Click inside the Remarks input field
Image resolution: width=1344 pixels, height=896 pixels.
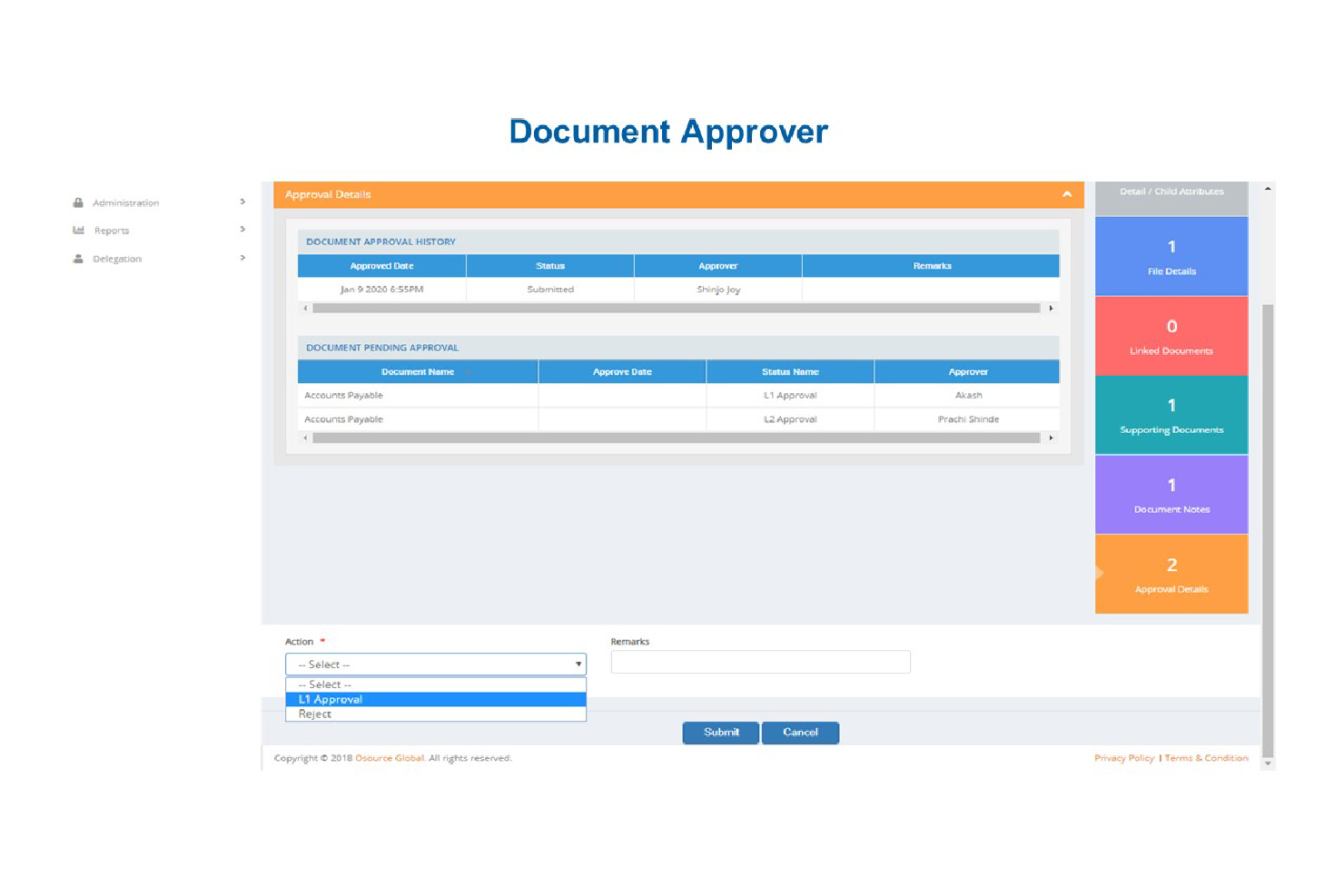761,663
